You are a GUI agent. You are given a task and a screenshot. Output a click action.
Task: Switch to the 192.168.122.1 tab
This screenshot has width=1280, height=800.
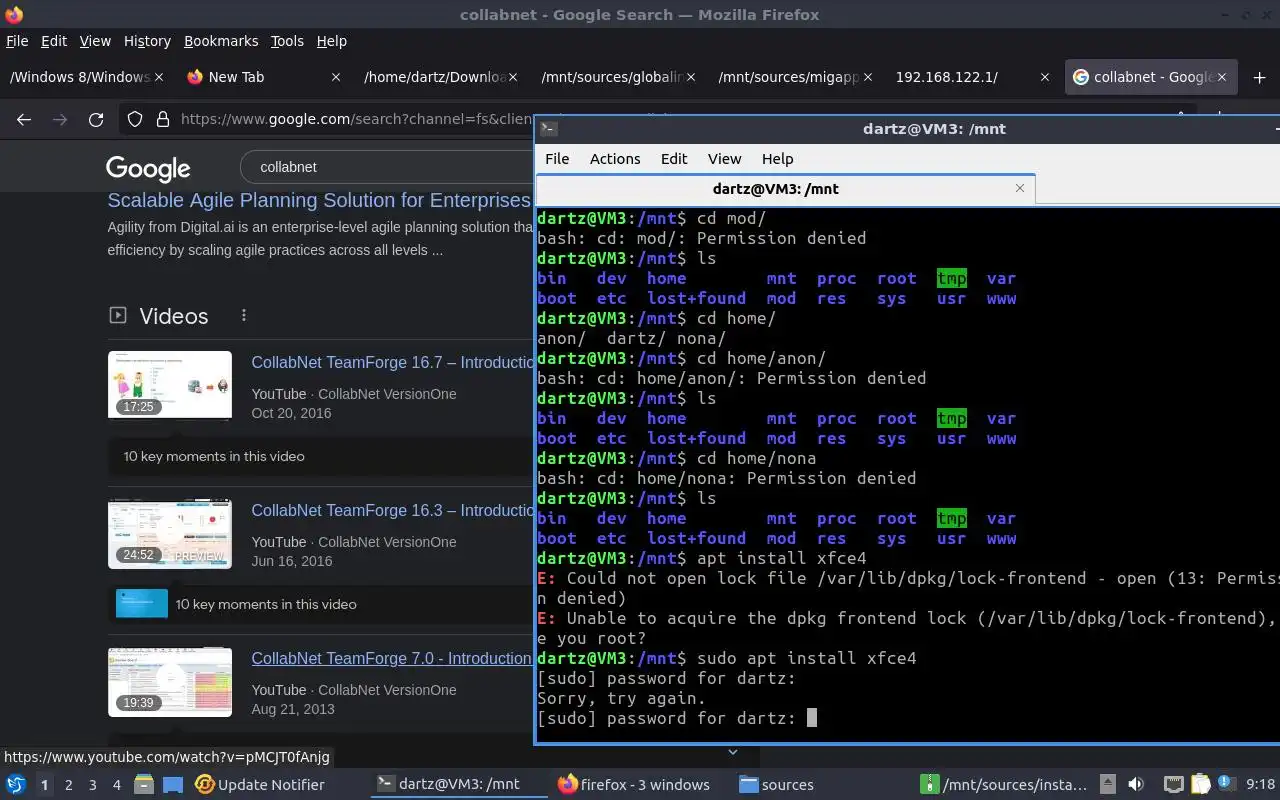(x=974, y=77)
